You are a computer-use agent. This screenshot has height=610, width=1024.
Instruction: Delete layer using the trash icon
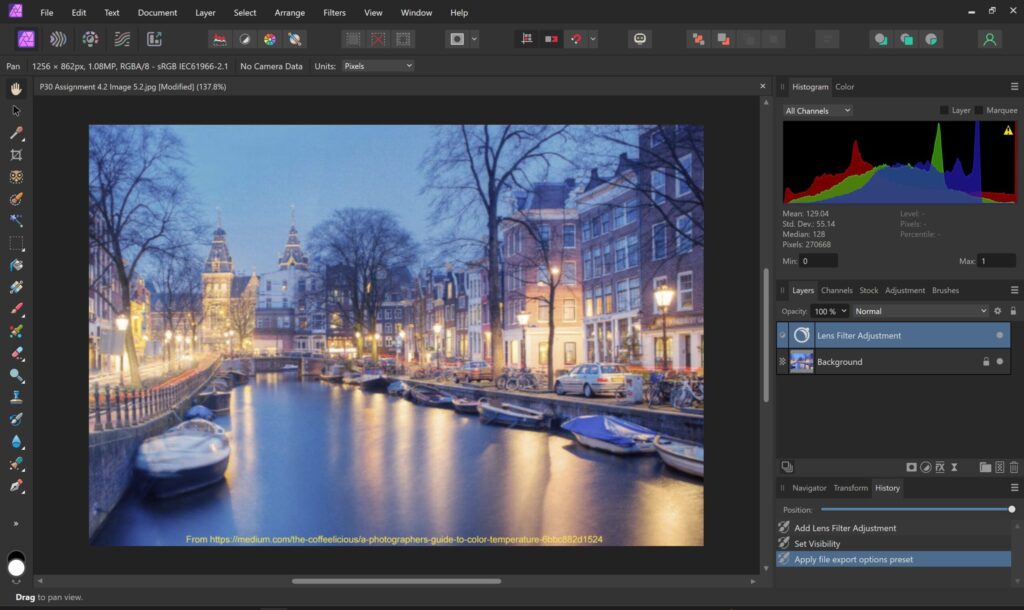(x=1013, y=467)
